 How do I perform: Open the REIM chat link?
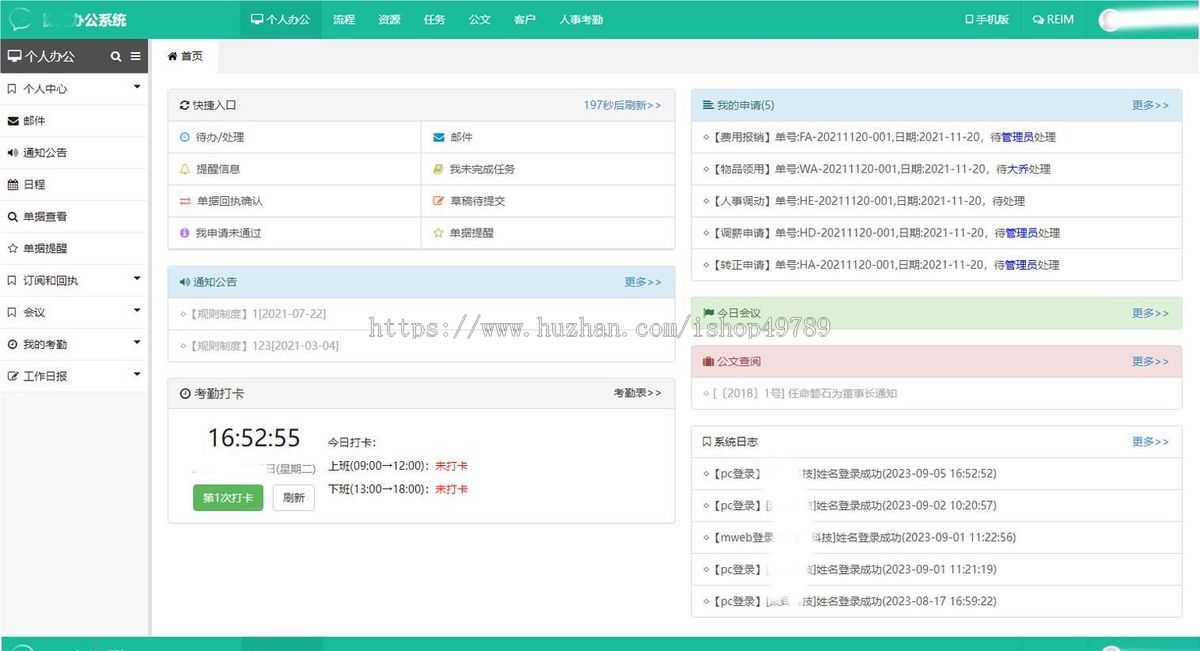tap(1053, 19)
